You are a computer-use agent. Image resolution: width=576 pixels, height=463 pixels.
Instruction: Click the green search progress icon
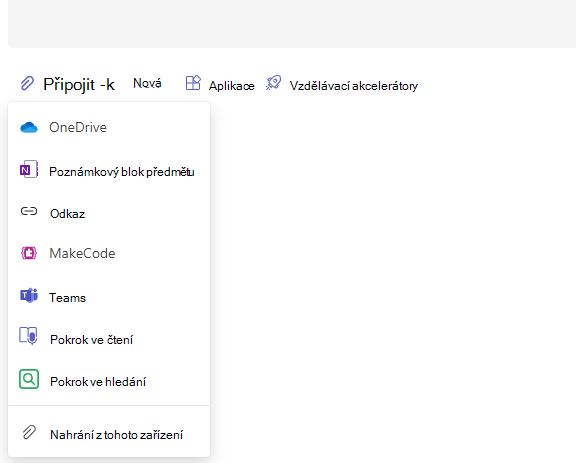pyautogui.click(x=29, y=379)
